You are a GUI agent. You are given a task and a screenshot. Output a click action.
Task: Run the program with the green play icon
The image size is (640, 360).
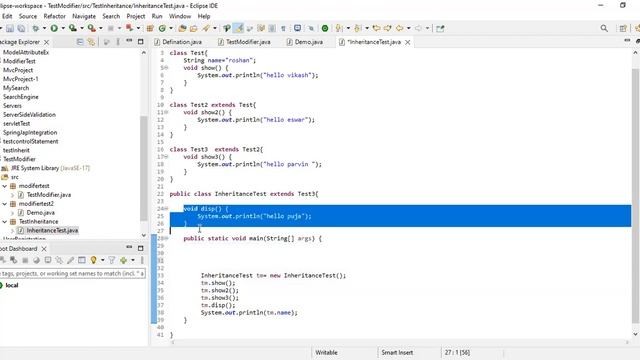pos(54,28)
